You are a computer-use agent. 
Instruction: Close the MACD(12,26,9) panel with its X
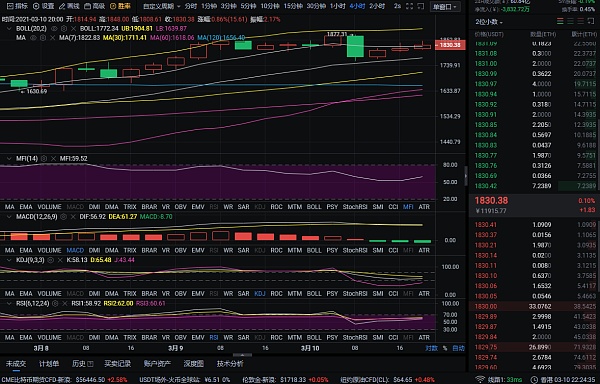pos(73,216)
